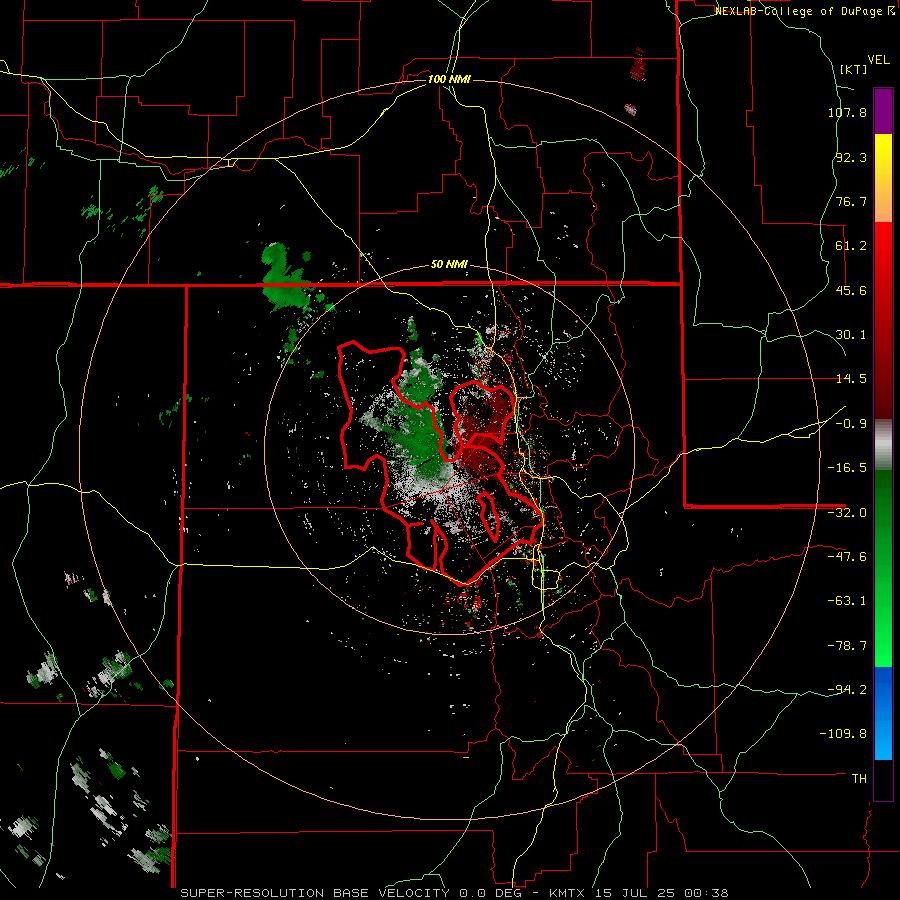
Task: Click the 100 NMI range ring label
Action: click(449, 79)
